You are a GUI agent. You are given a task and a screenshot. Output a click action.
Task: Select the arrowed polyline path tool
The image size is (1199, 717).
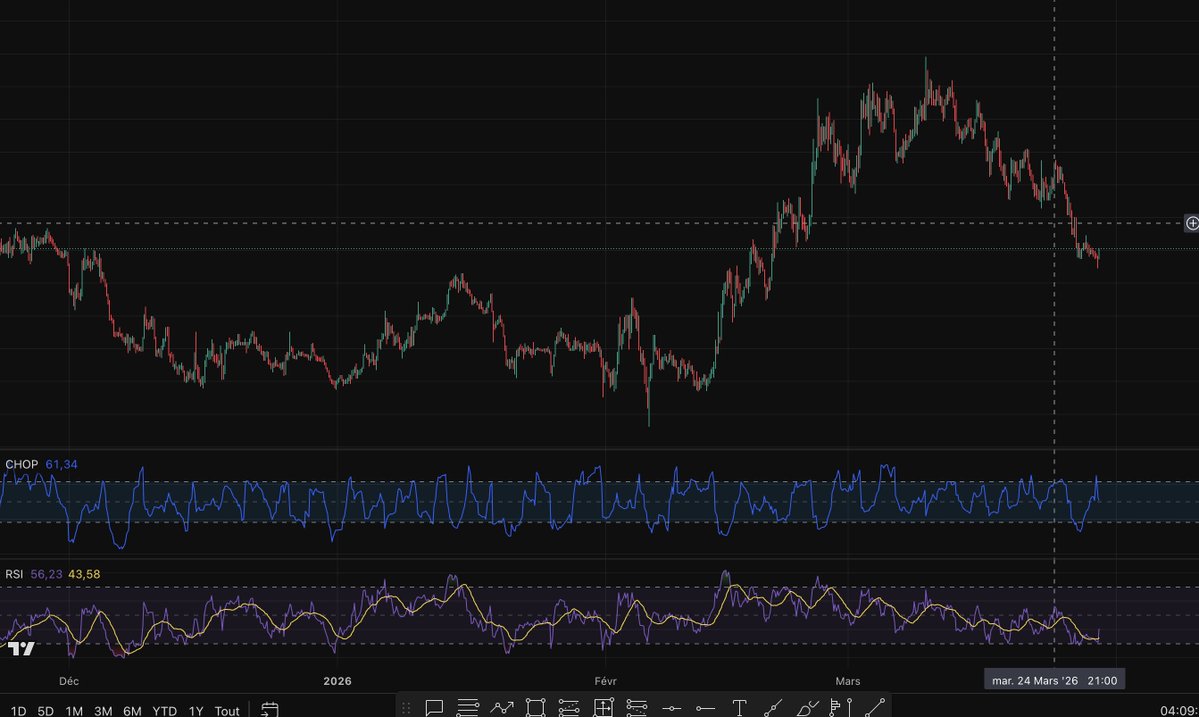point(502,709)
